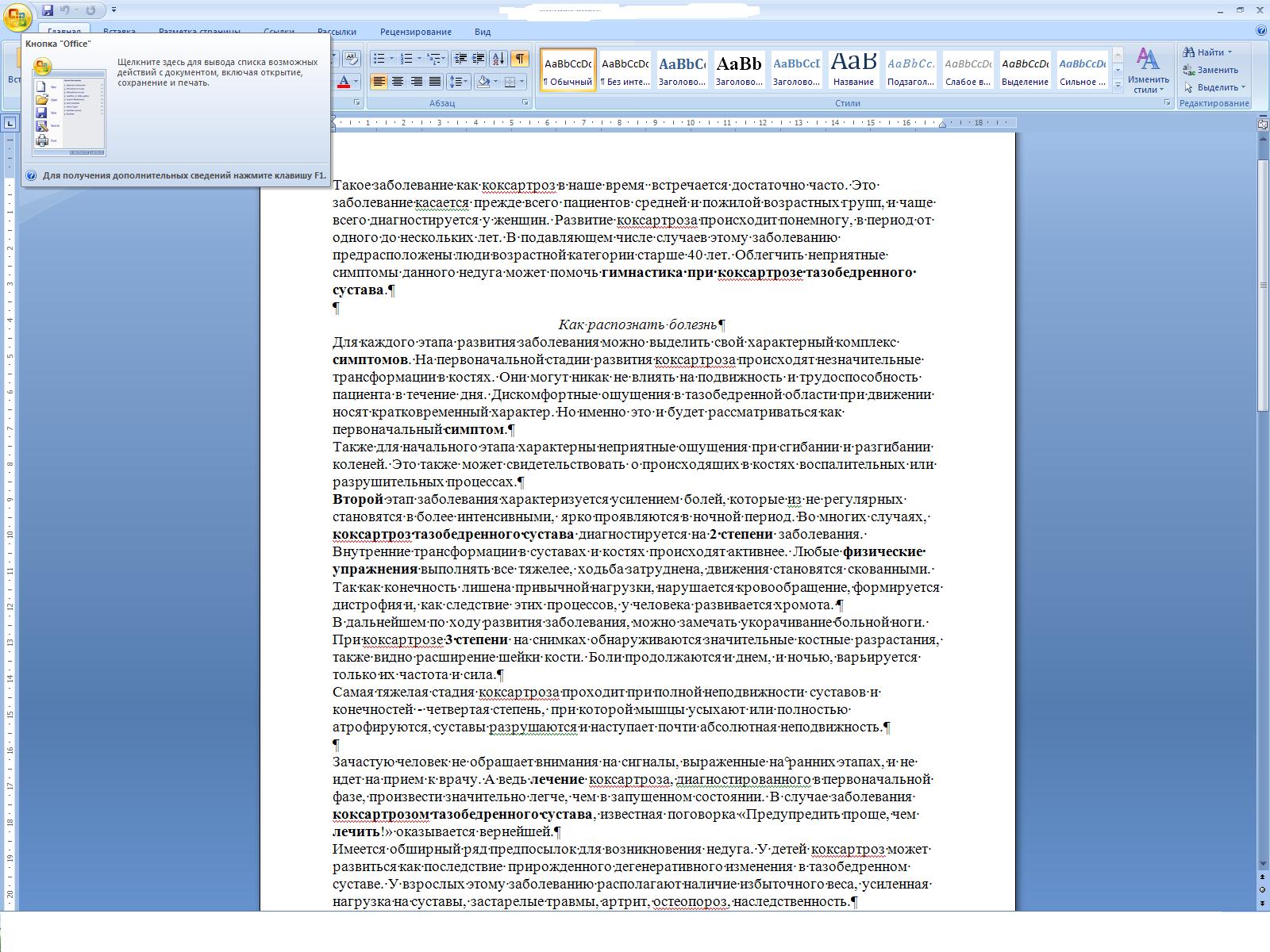Switch to Вид tab
This screenshot has height=952, width=1270.
click(x=483, y=32)
